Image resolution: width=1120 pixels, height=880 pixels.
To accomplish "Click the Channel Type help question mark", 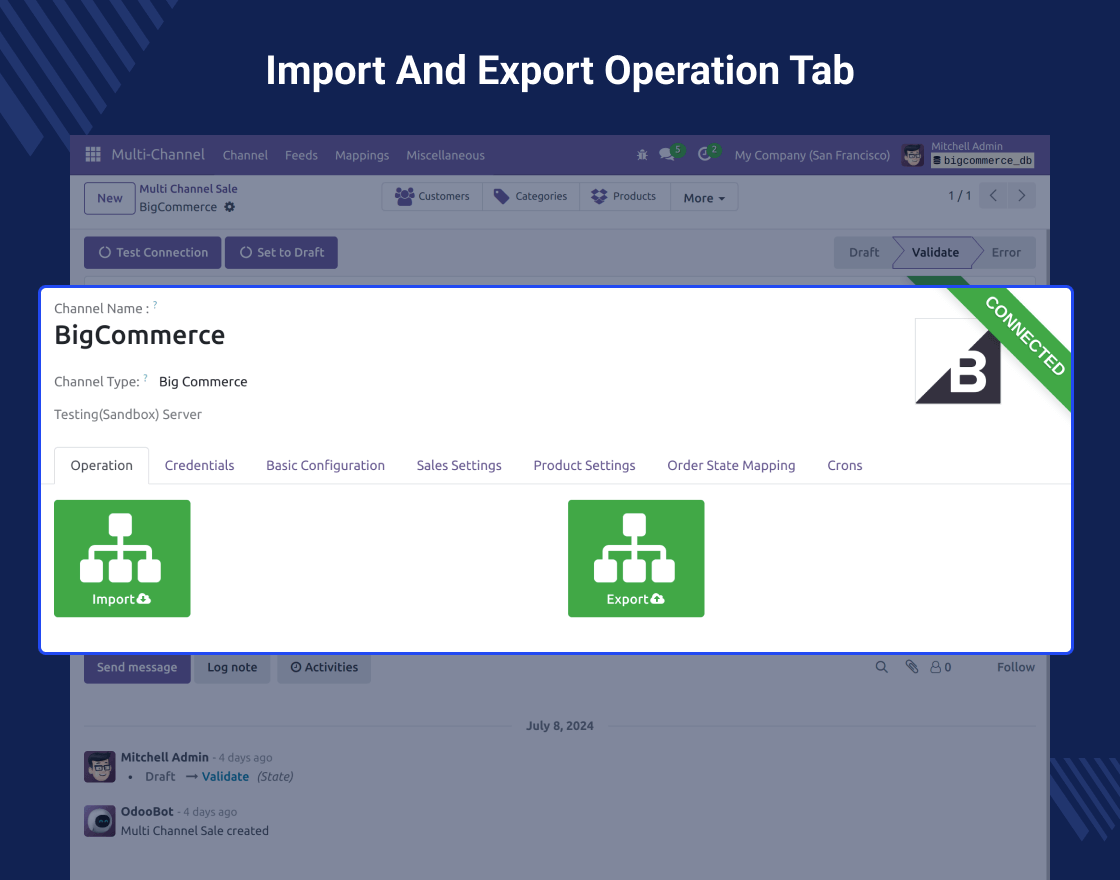I will [146, 378].
